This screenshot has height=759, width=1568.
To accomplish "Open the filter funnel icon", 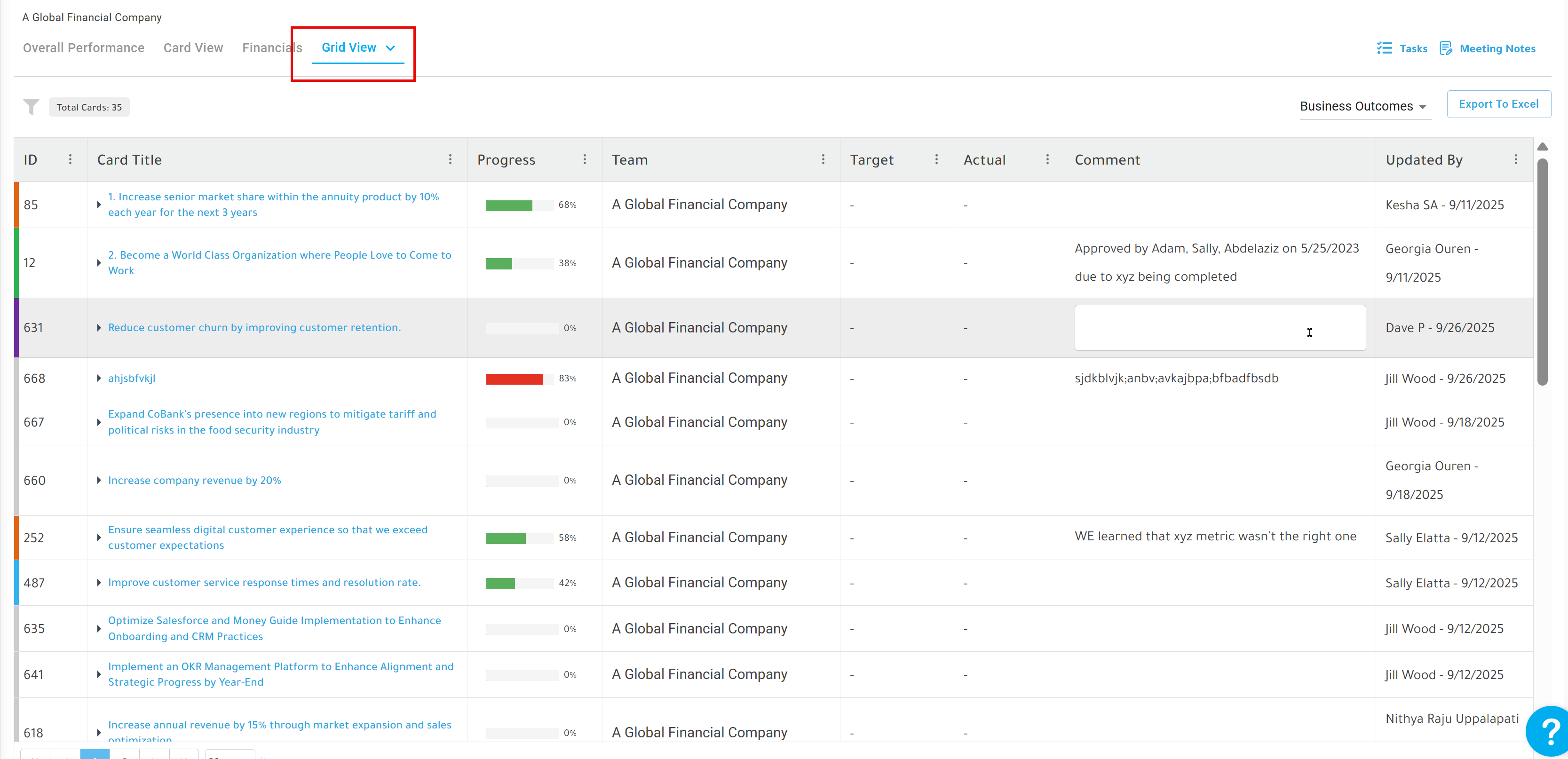I will [x=31, y=107].
